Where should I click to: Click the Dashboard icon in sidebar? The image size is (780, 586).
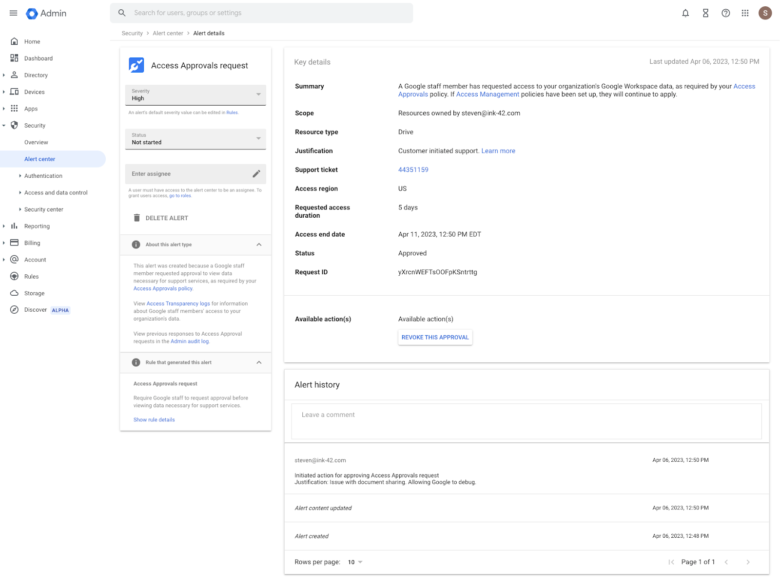pos(14,58)
